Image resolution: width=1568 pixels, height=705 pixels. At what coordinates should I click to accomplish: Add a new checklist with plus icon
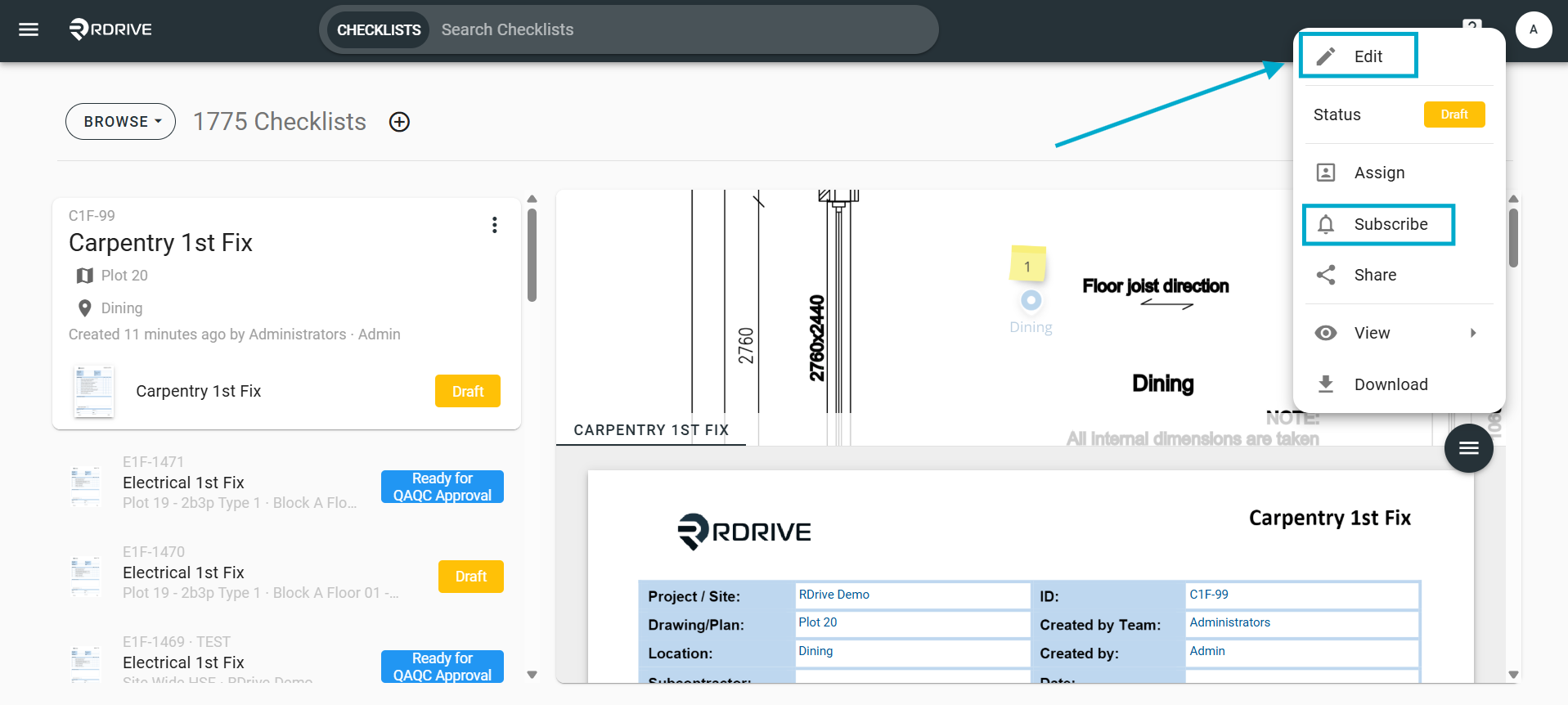(x=399, y=122)
